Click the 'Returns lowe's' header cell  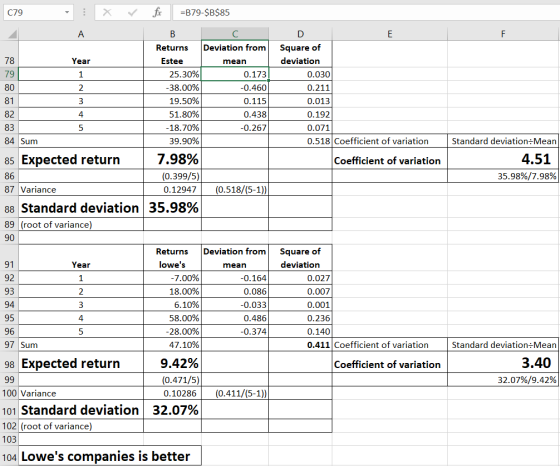coord(172,258)
